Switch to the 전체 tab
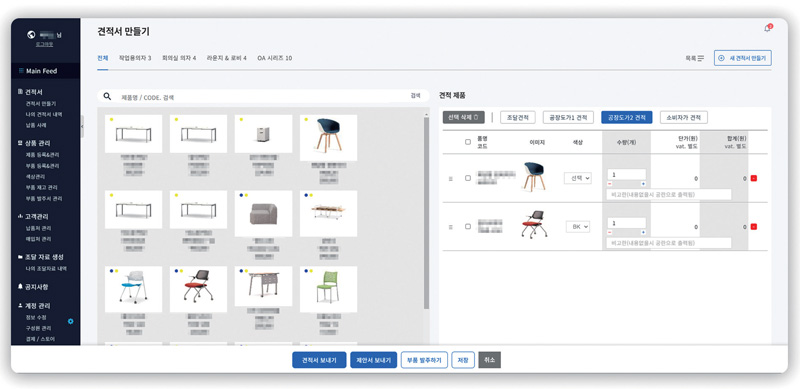Viewport: 800px width, 389px height. click(x=103, y=58)
